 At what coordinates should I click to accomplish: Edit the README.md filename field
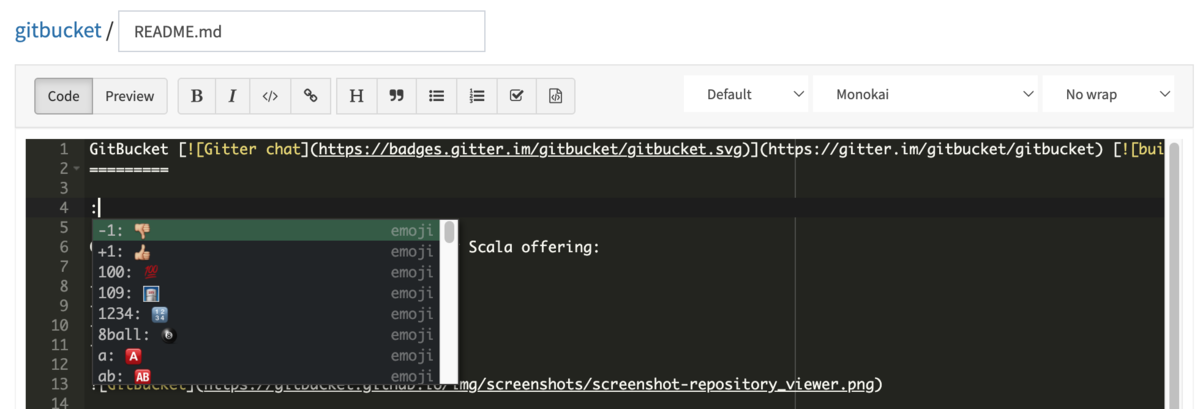301,32
